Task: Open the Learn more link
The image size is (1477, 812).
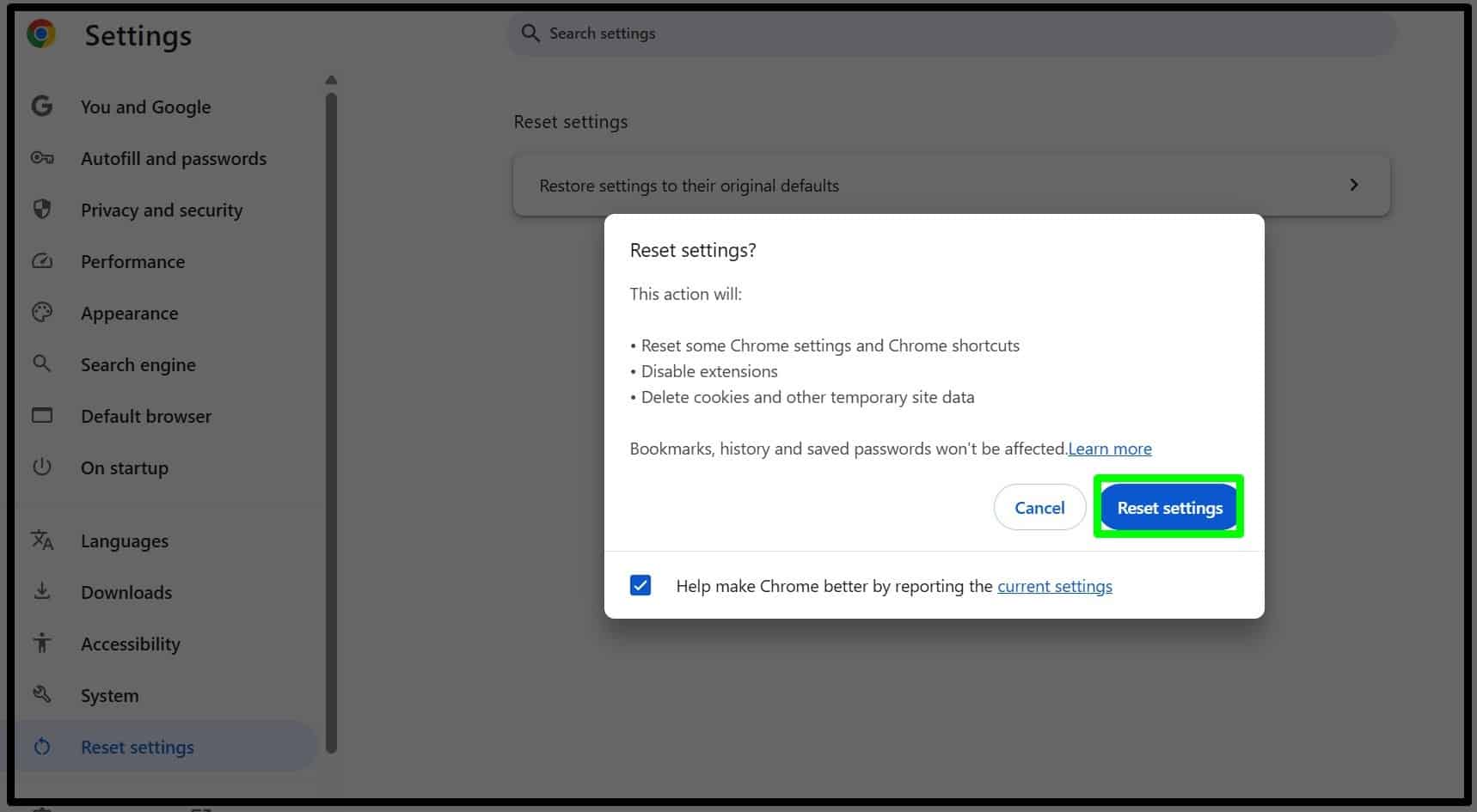Action: 1110,448
